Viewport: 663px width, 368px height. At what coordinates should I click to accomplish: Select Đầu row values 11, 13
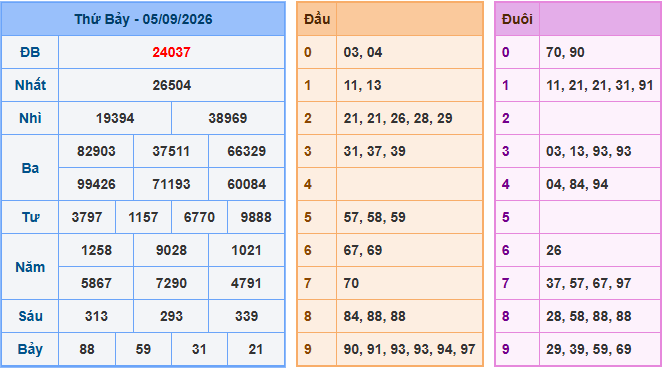click(362, 85)
